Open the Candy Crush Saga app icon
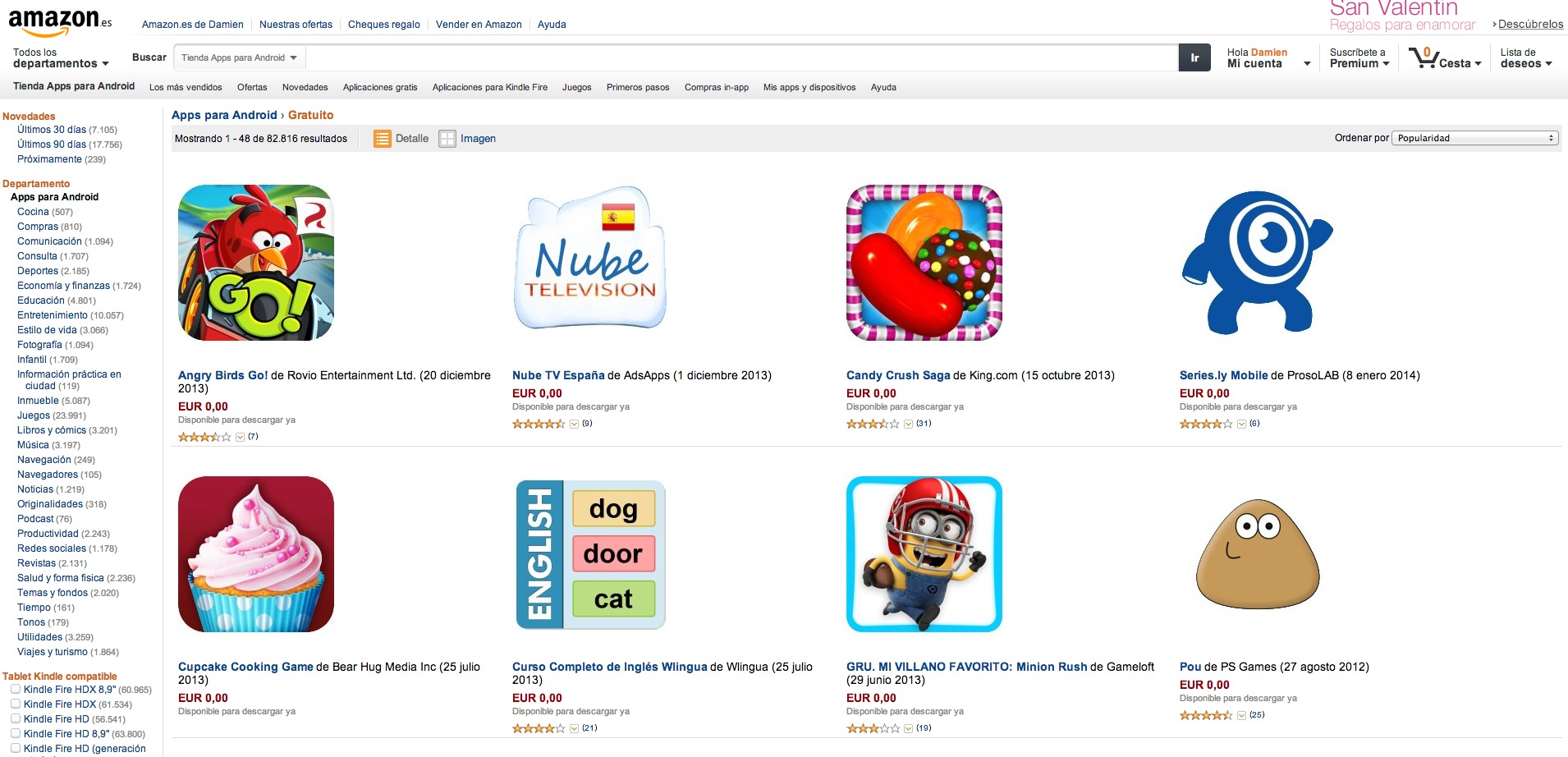This screenshot has height=757, width=1568. [x=924, y=263]
